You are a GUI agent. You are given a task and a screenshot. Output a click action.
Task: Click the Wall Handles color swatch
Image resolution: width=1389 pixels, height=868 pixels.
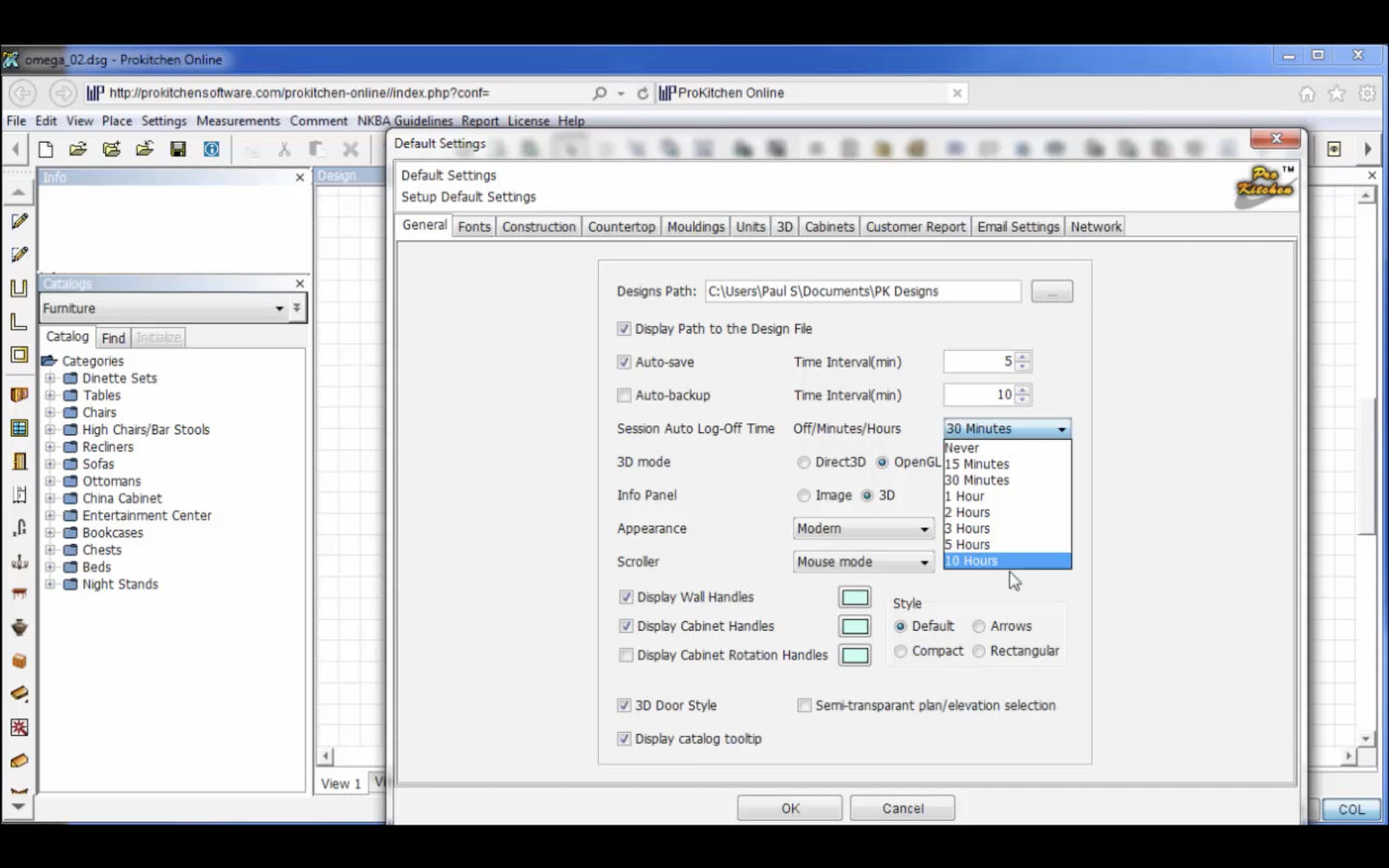855,598
